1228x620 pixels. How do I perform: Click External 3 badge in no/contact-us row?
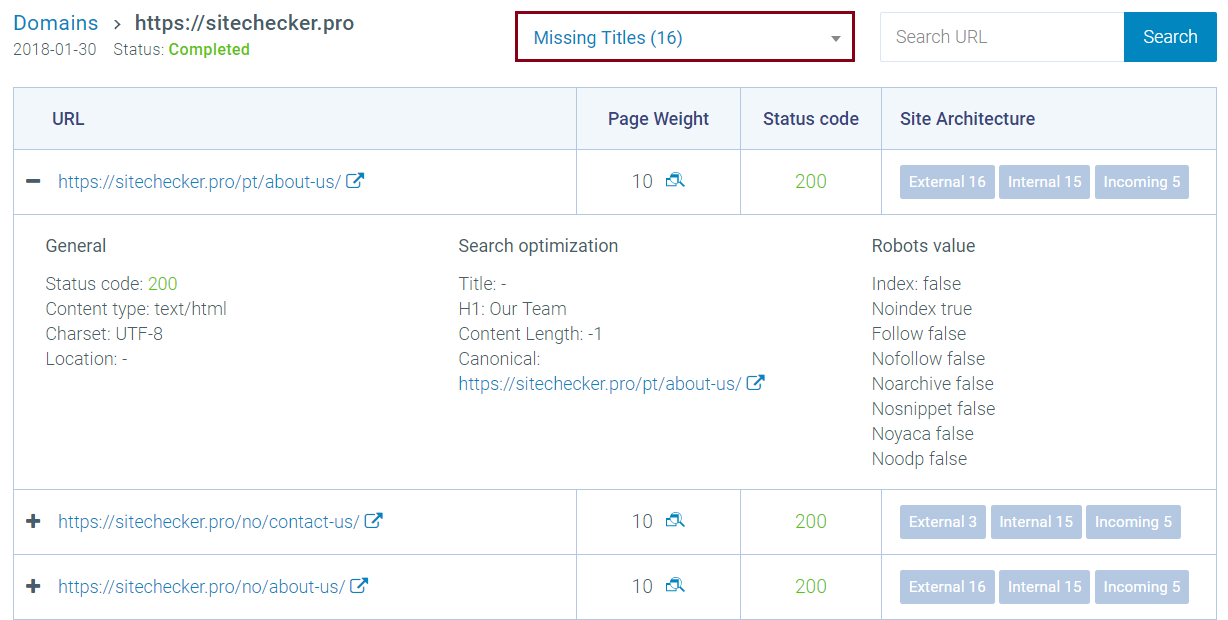coord(943,522)
